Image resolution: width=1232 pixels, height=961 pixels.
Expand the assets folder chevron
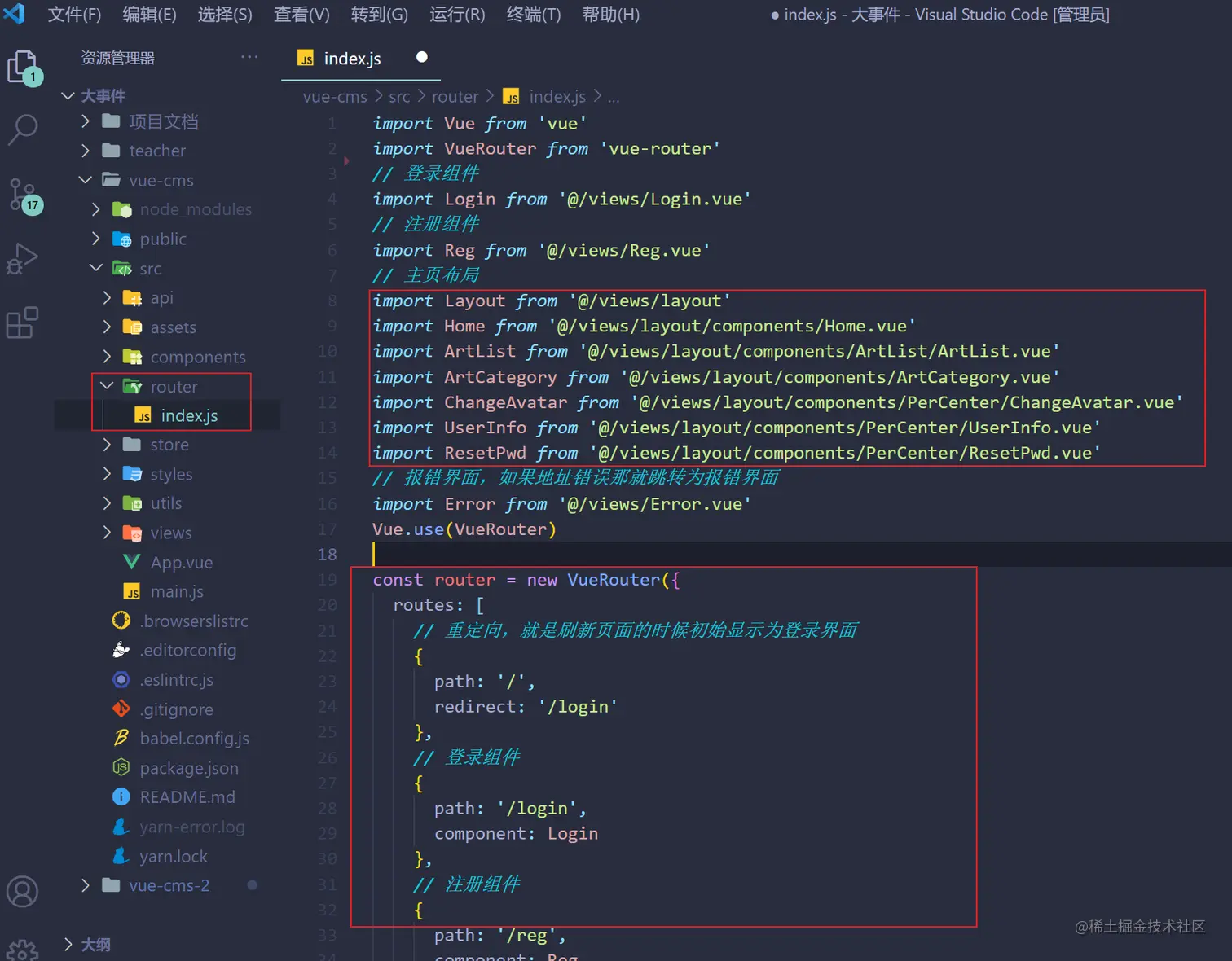coord(107,327)
